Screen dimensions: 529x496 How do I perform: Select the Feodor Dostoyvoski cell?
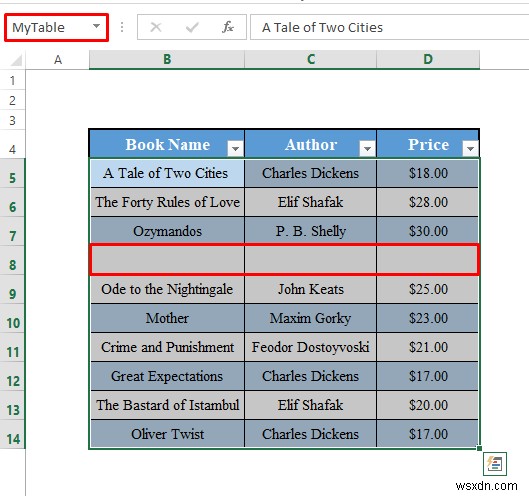[311, 347]
